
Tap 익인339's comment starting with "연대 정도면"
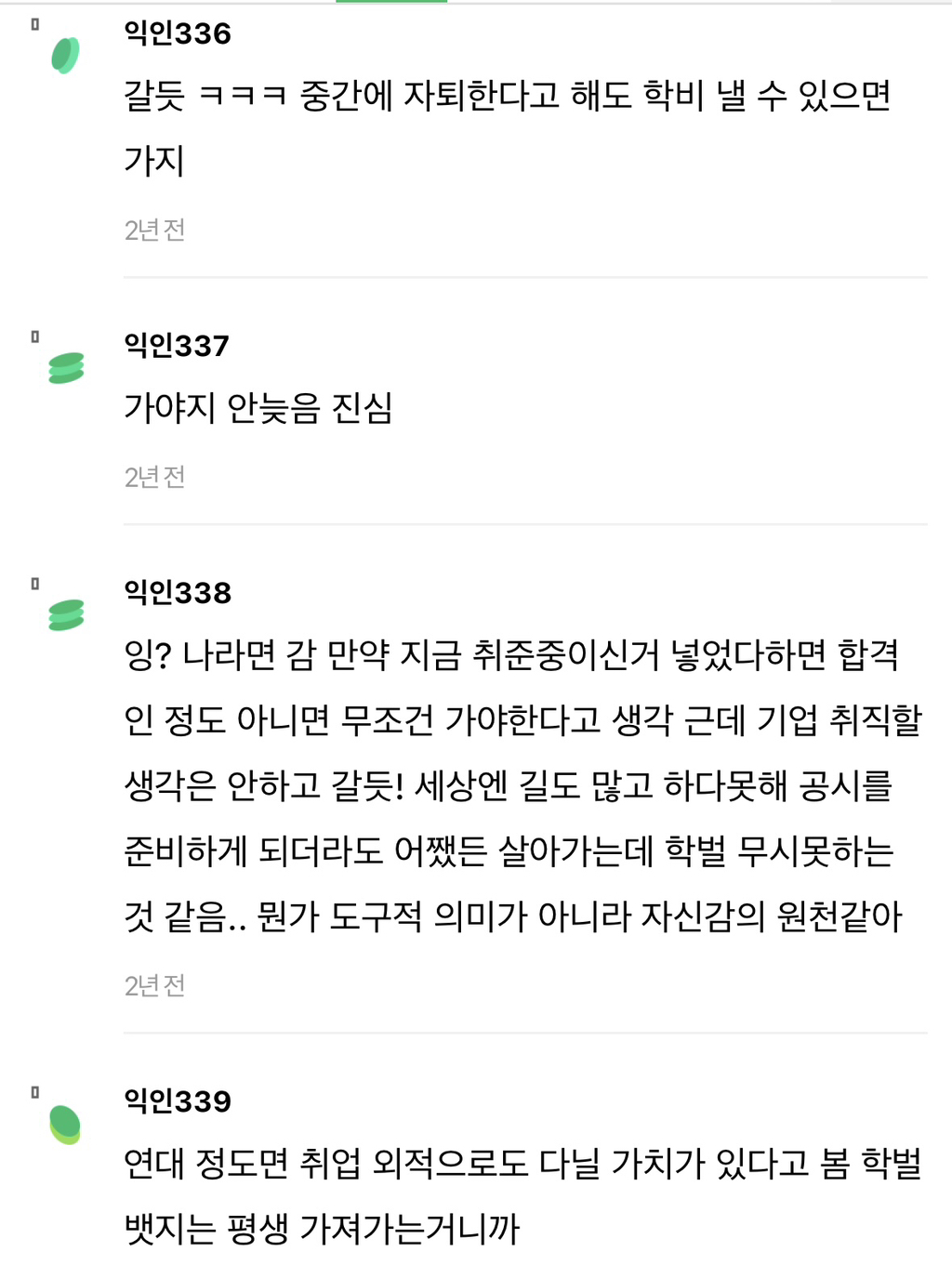(x=521, y=1195)
